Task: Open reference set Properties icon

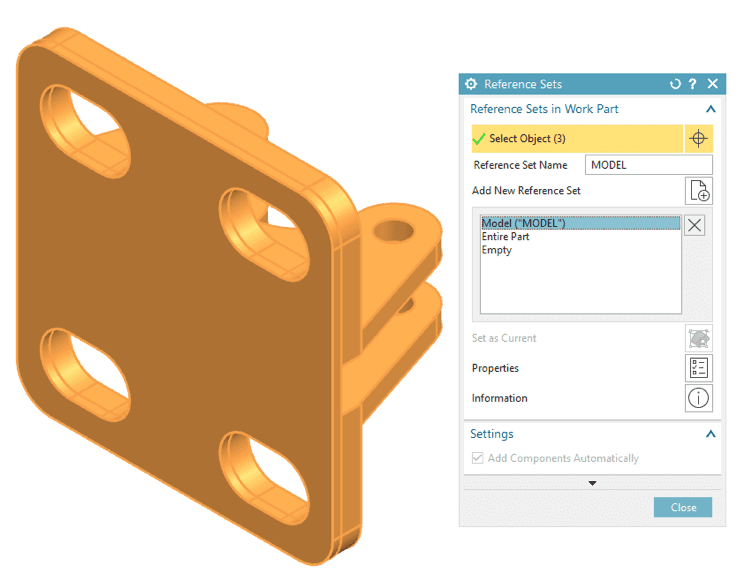Action: [698, 368]
